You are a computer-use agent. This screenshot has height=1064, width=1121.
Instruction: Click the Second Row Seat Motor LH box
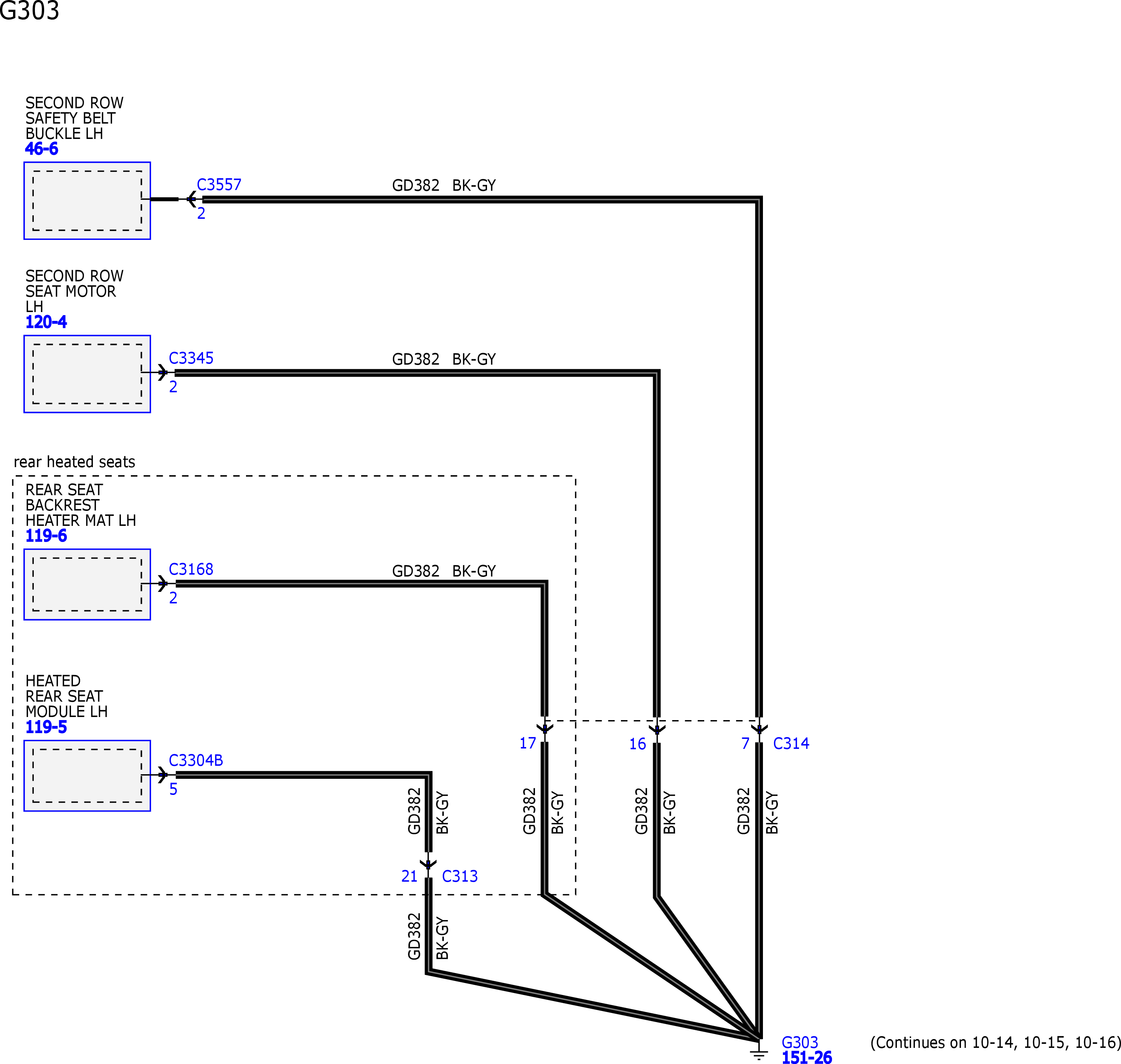[88, 374]
